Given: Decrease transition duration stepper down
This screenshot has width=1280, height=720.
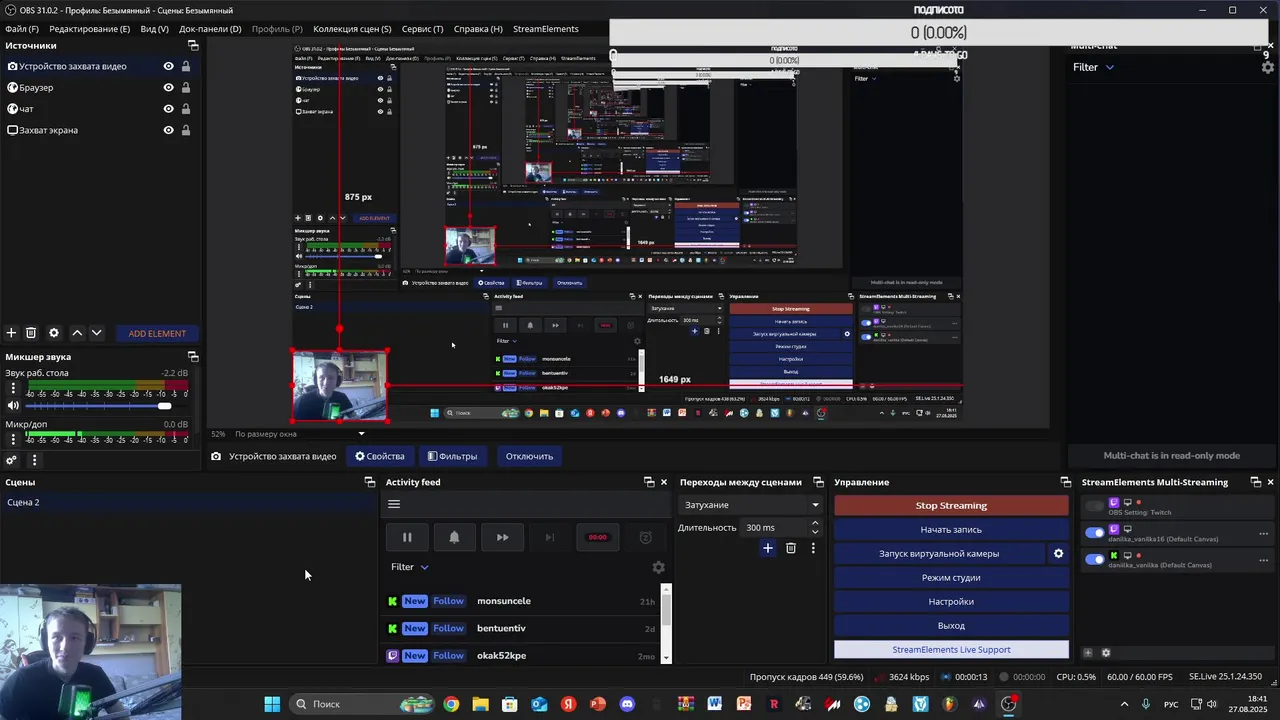Looking at the screenshot, I should (815, 533).
